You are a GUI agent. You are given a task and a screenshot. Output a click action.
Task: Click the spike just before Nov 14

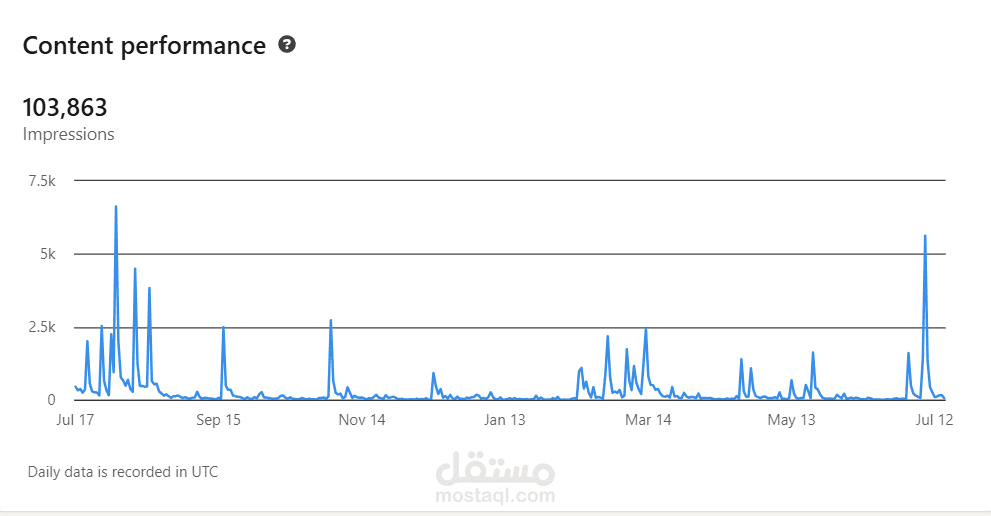tap(331, 321)
